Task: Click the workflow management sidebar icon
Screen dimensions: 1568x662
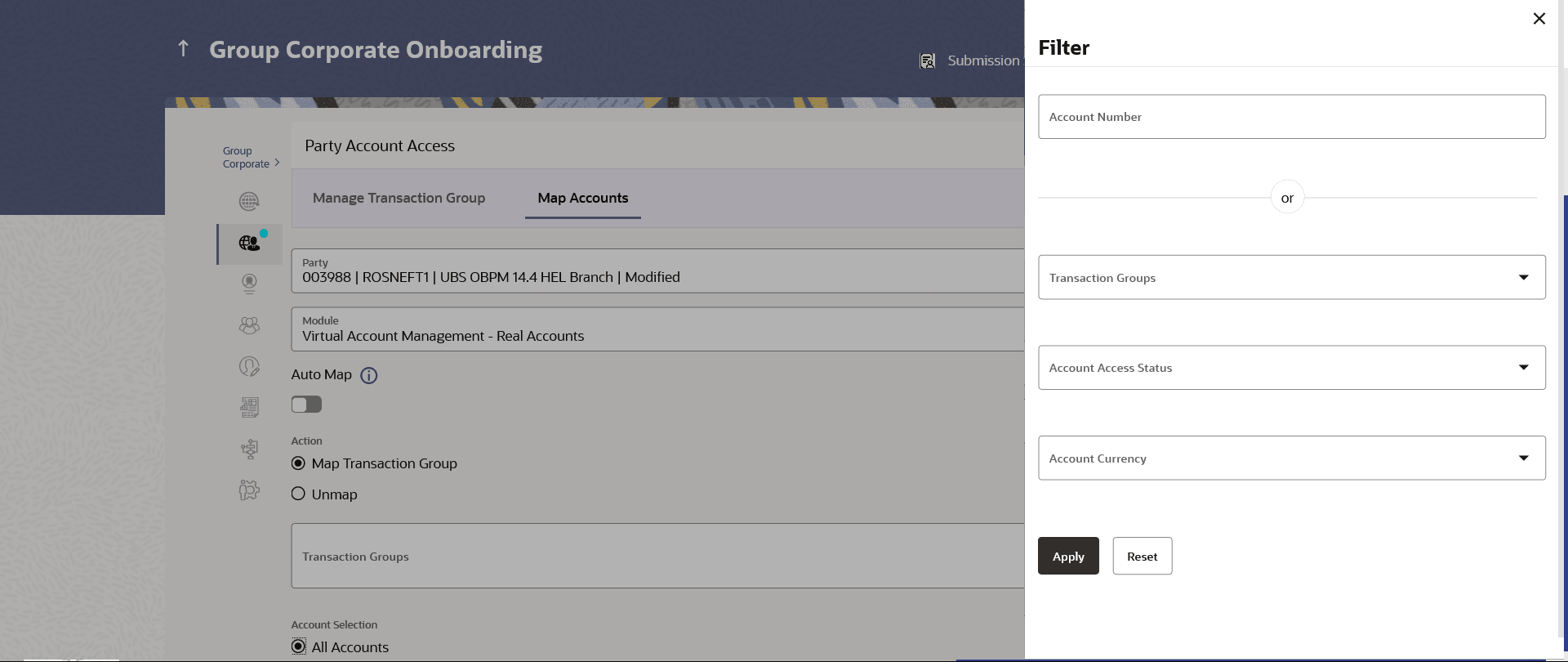Action: pyautogui.click(x=249, y=449)
